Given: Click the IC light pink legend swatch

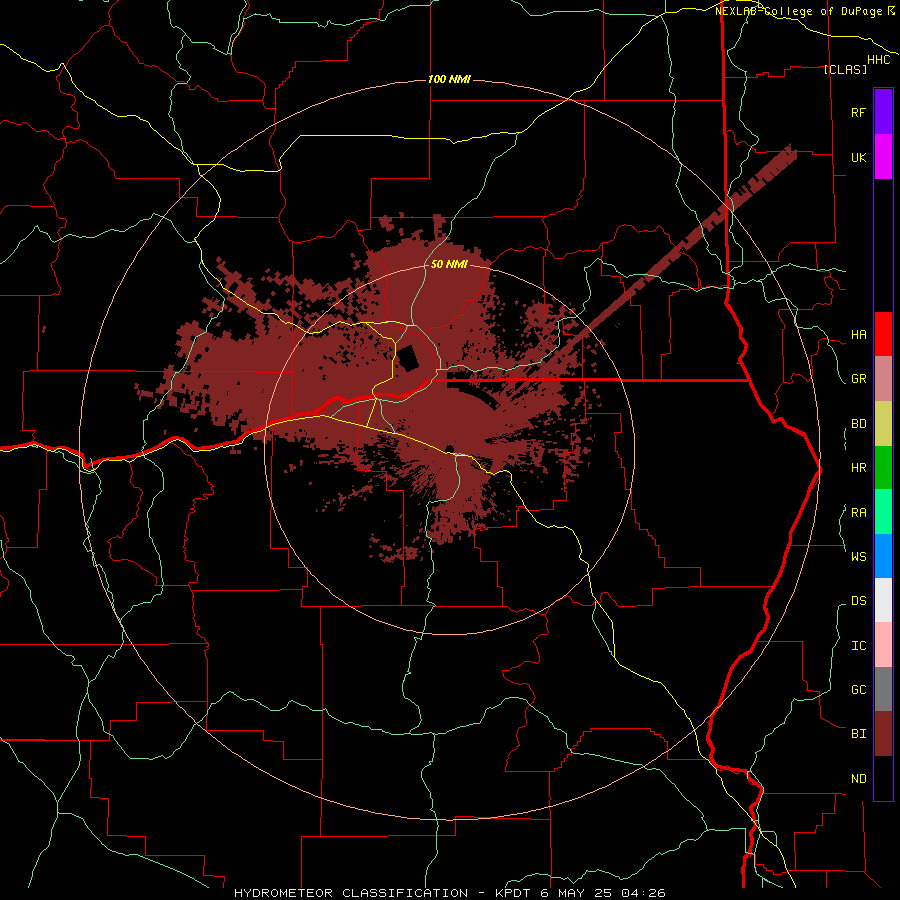Looking at the screenshot, I should pyautogui.click(x=883, y=645).
